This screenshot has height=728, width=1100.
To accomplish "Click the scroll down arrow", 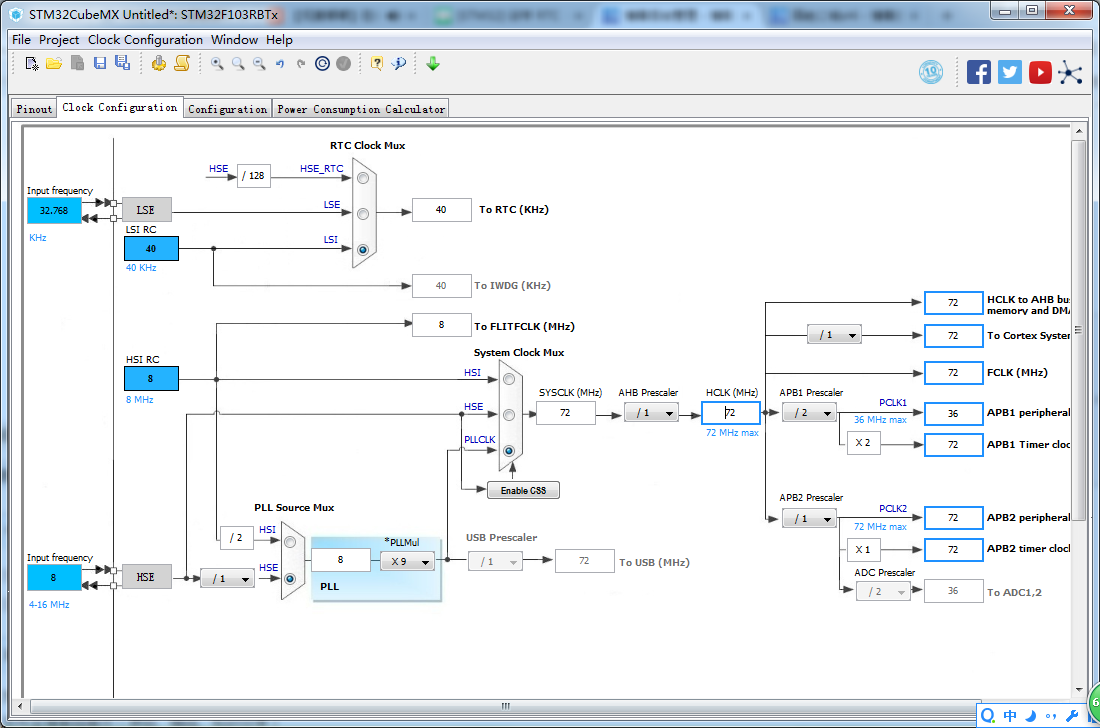I will tap(1078, 689).
